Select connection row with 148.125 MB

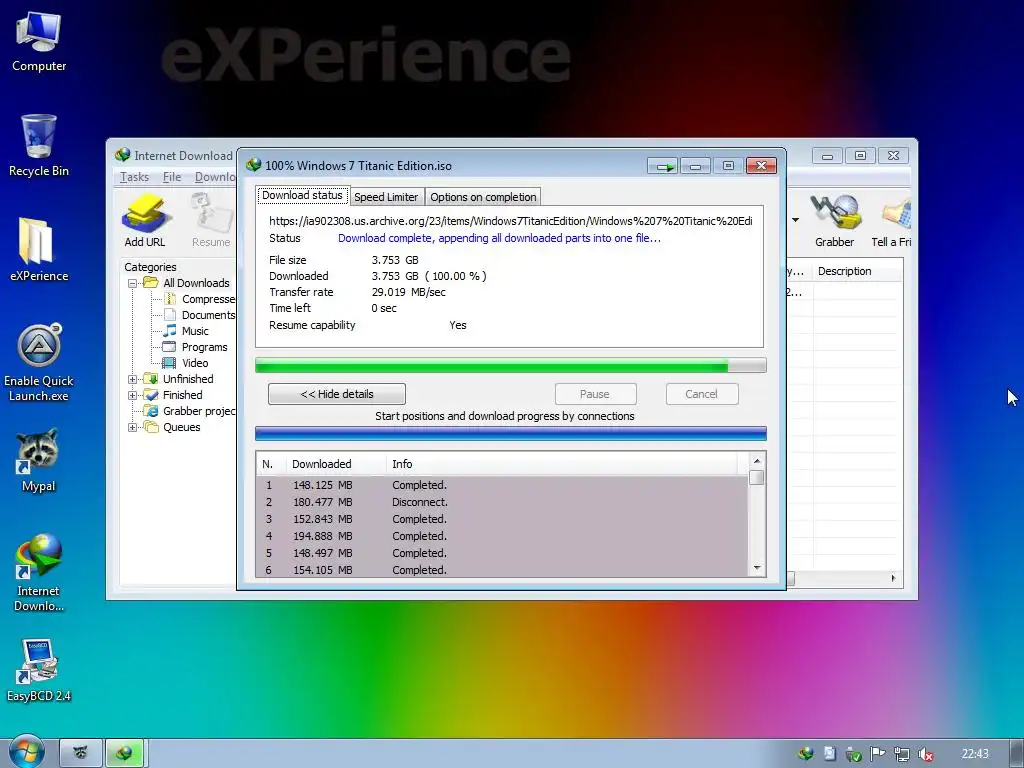(503, 485)
